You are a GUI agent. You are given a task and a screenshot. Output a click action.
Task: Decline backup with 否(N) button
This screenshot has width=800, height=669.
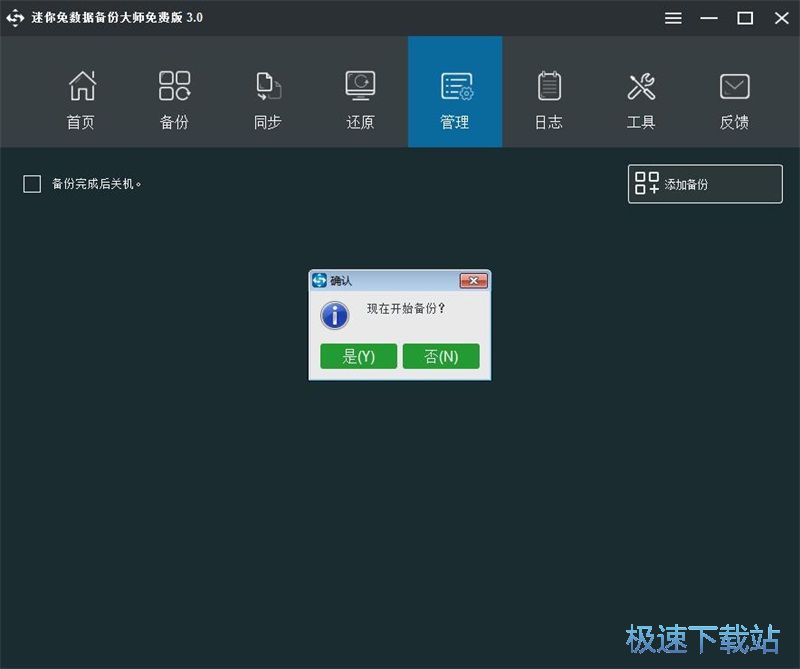[x=441, y=356]
